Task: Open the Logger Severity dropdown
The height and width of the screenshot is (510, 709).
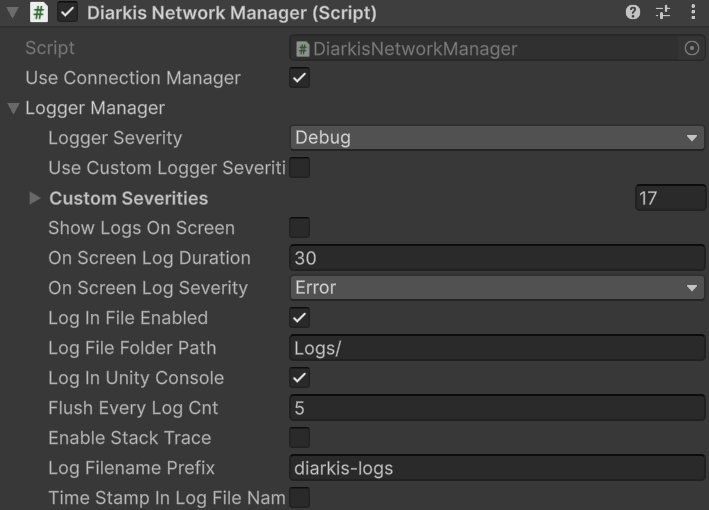Action: [x=497, y=138]
